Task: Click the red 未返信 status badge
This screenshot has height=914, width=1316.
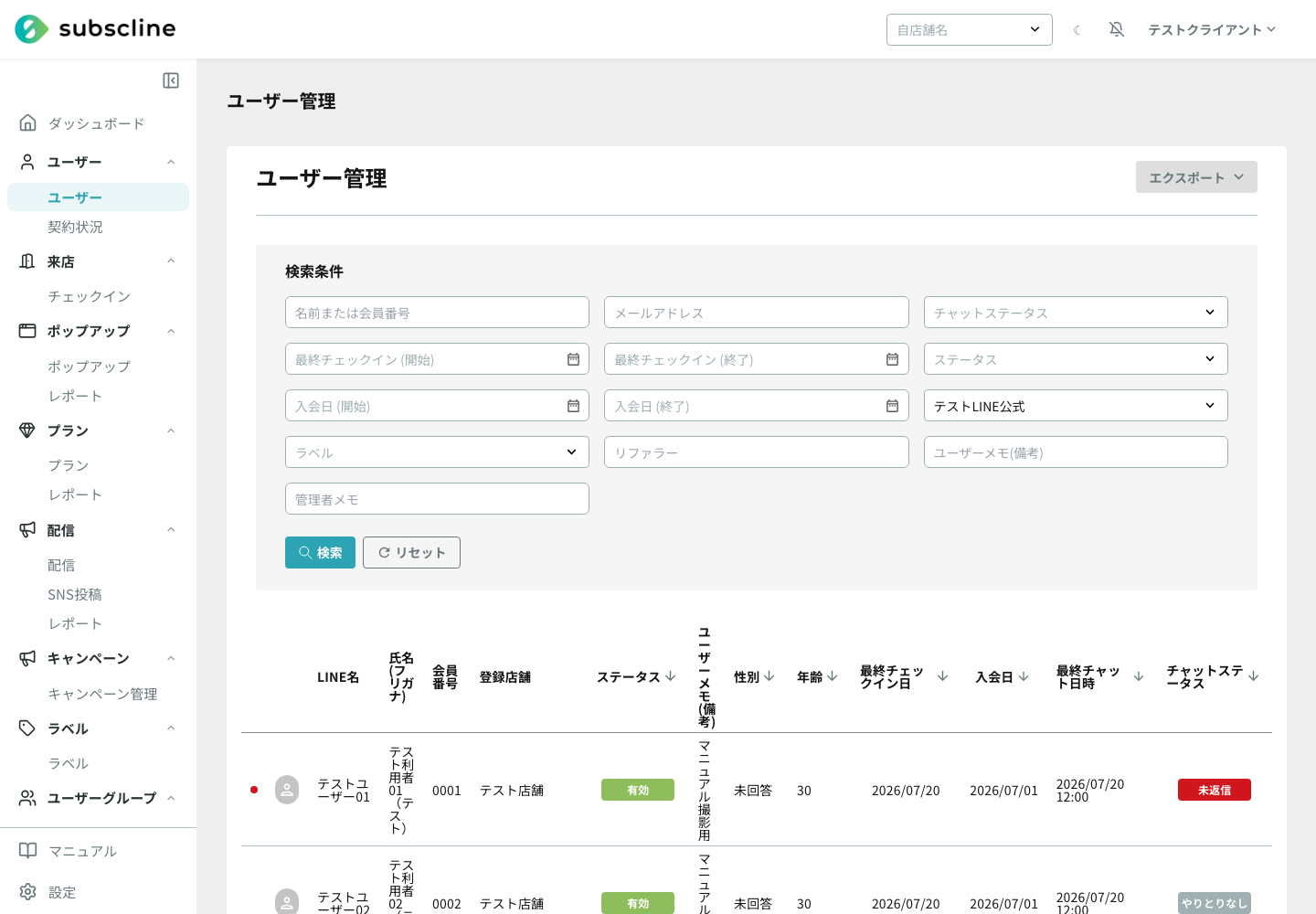Action: point(1215,790)
